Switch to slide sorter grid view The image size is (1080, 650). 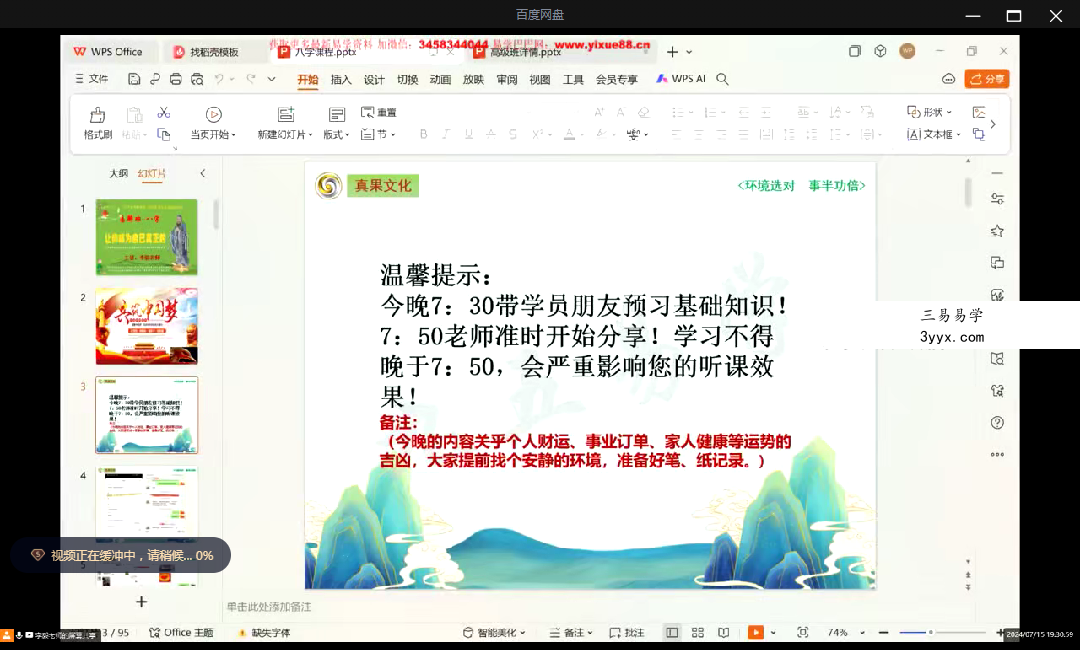pyautogui.click(x=698, y=632)
